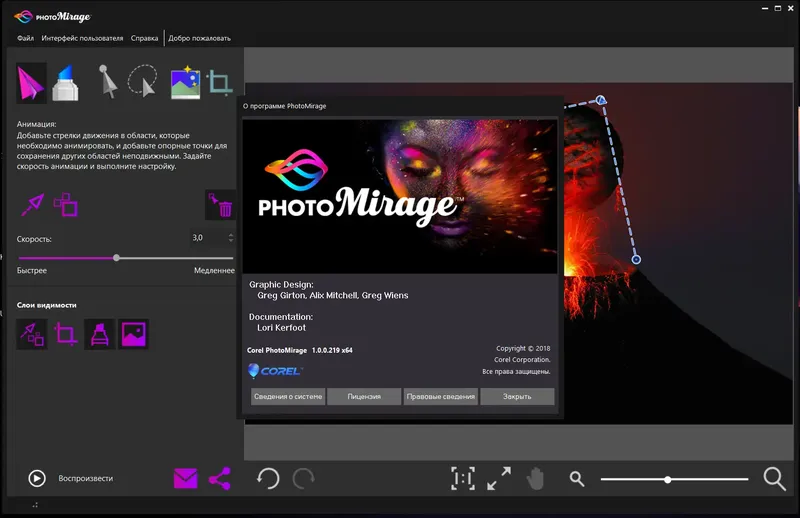Screen dimensions: 800x518
Task: Click the magenta email envelope icon
Action: click(x=186, y=478)
